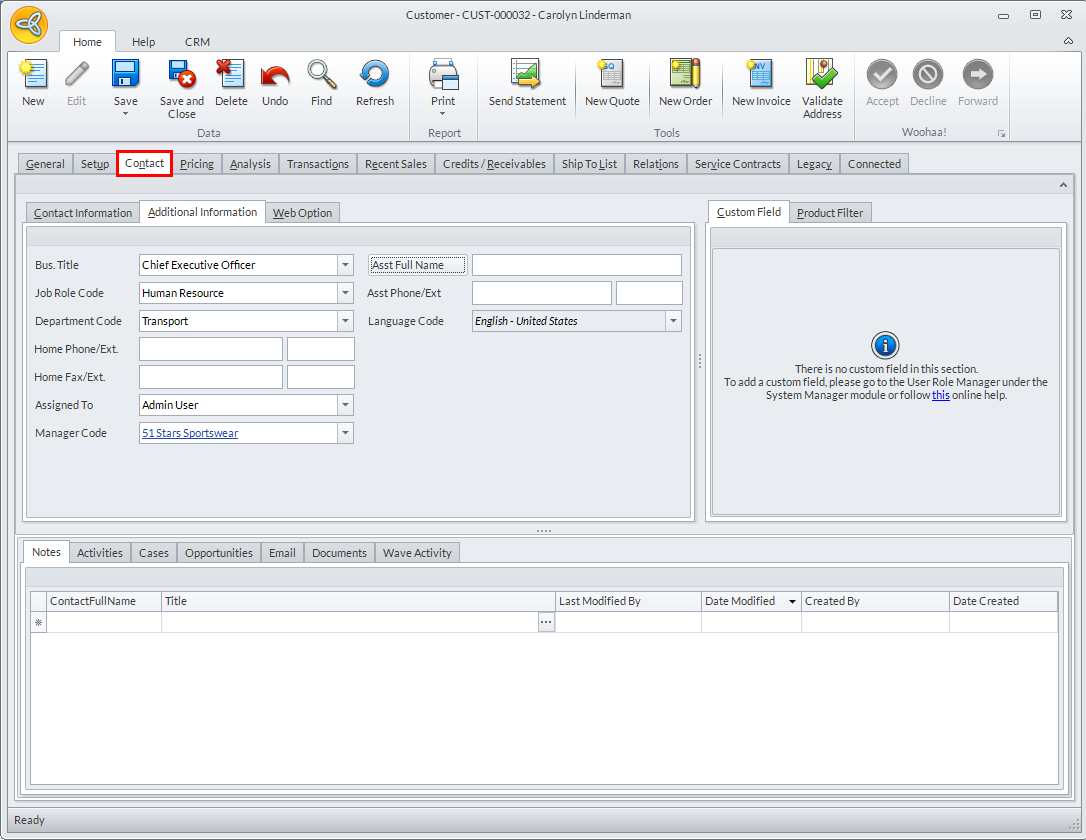Open the Bus. Title dropdown
1086x840 pixels.
click(x=345, y=265)
